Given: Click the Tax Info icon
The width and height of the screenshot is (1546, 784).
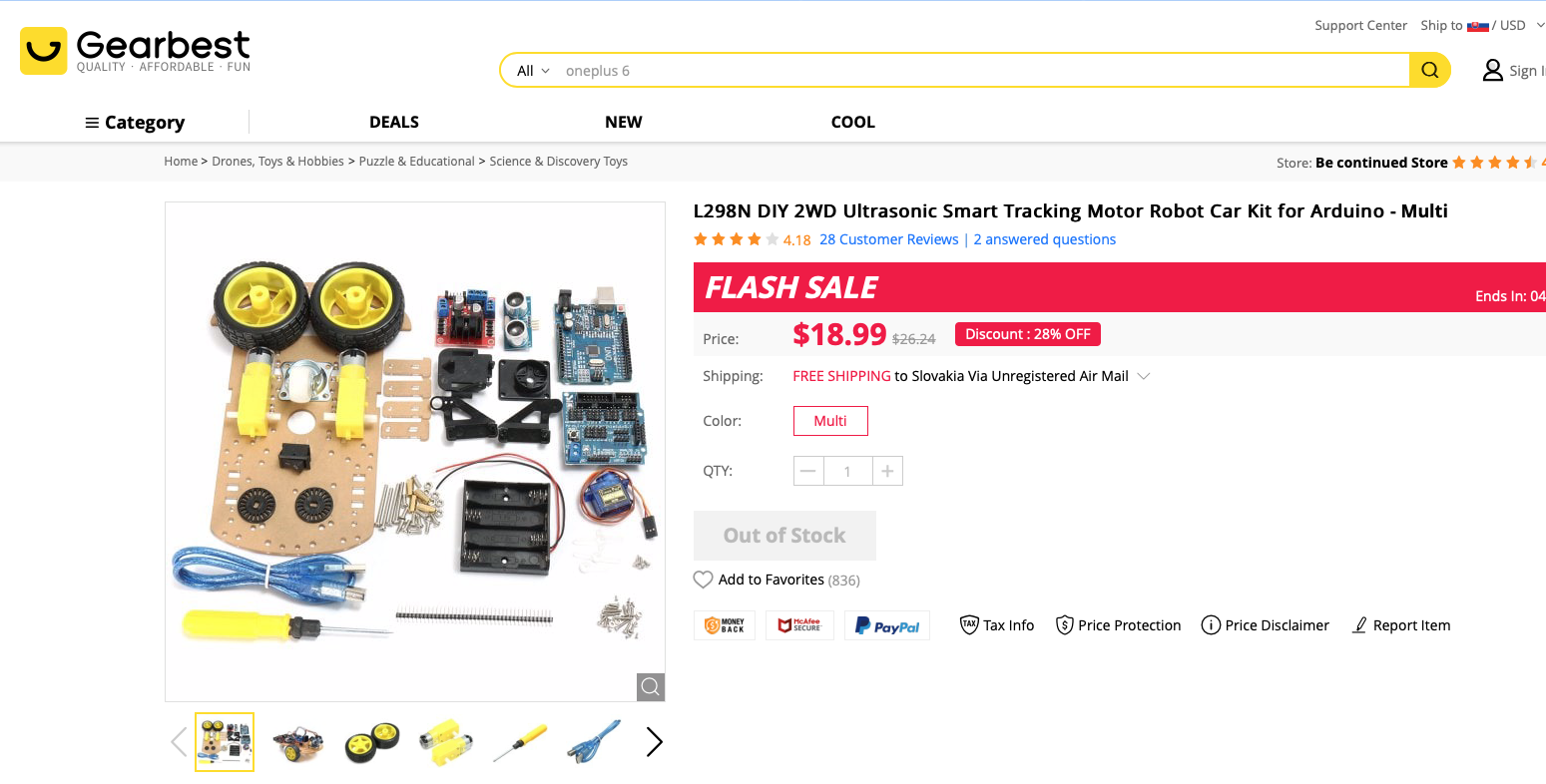Looking at the screenshot, I should click(969, 625).
